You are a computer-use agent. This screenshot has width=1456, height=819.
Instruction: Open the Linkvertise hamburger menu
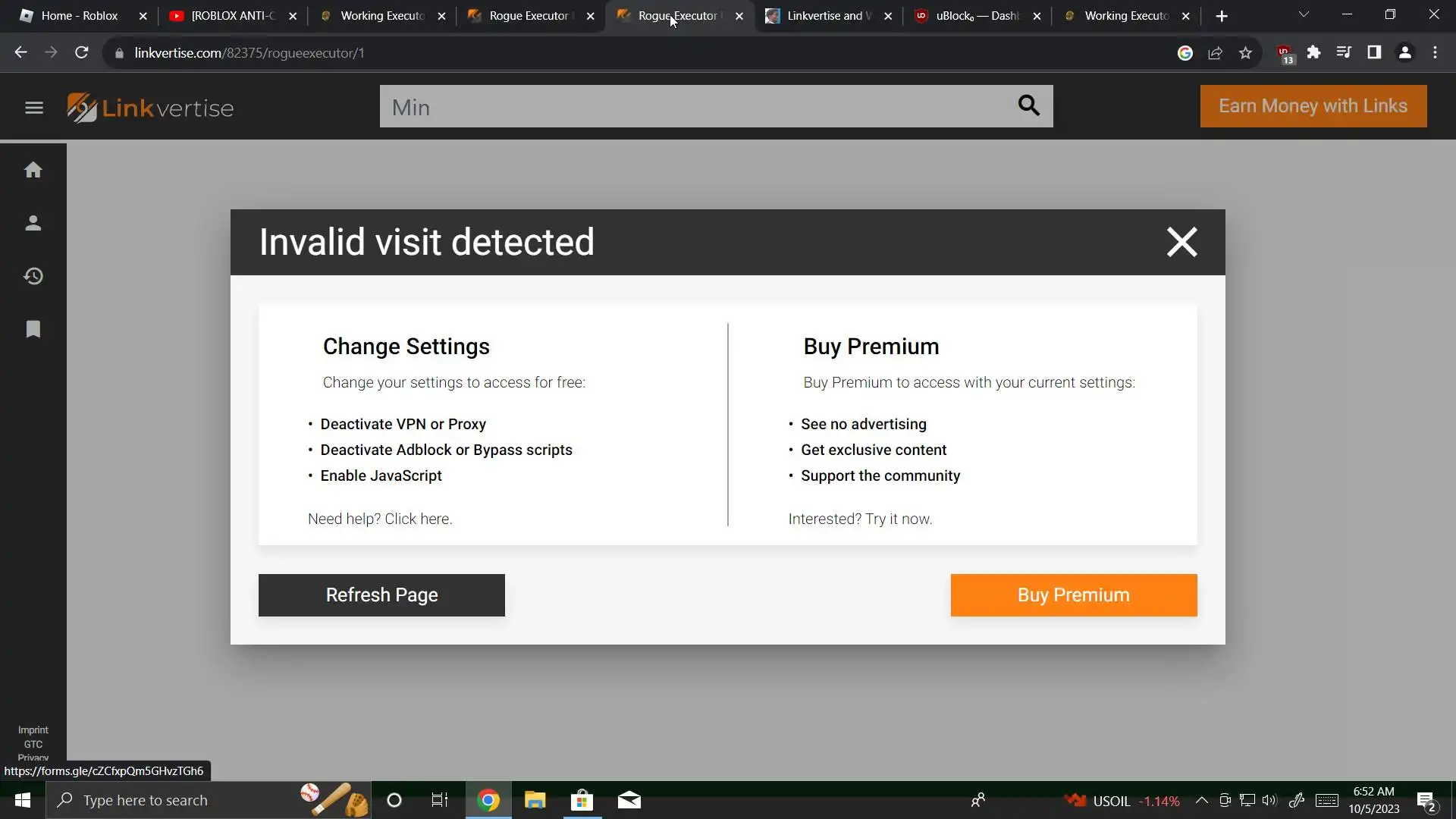pyautogui.click(x=33, y=108)
